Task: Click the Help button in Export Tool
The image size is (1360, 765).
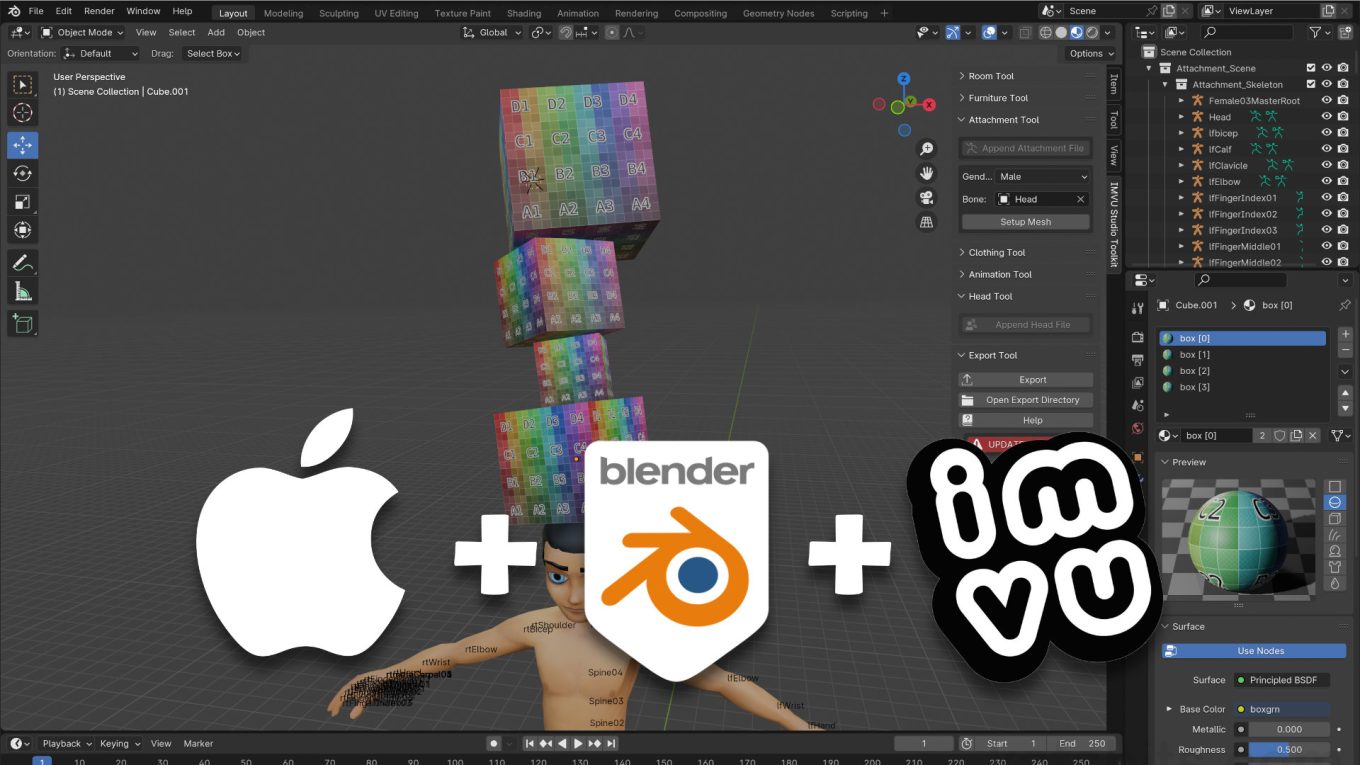Action: (x=1025, y=420)
